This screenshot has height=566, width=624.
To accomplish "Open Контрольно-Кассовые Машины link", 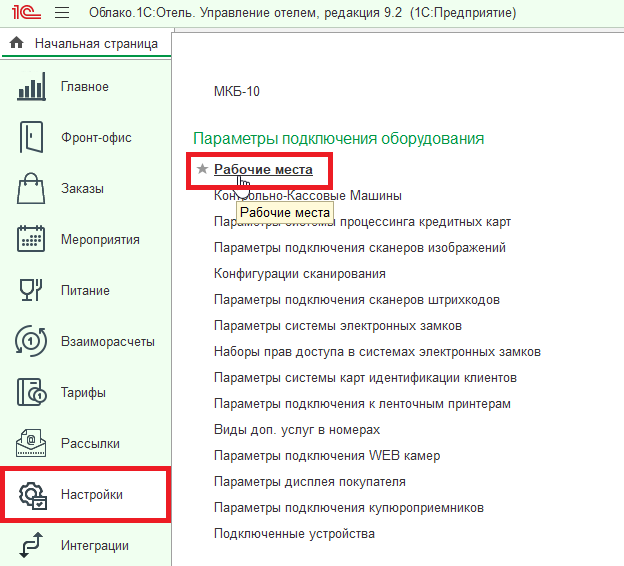I will (308, 195).
